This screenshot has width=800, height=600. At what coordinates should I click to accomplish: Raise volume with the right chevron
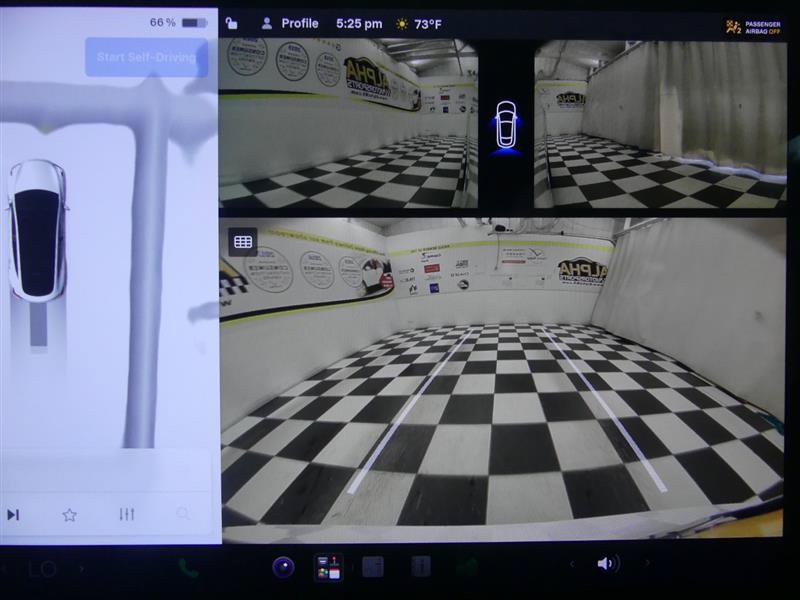click(x=647, y=562)
